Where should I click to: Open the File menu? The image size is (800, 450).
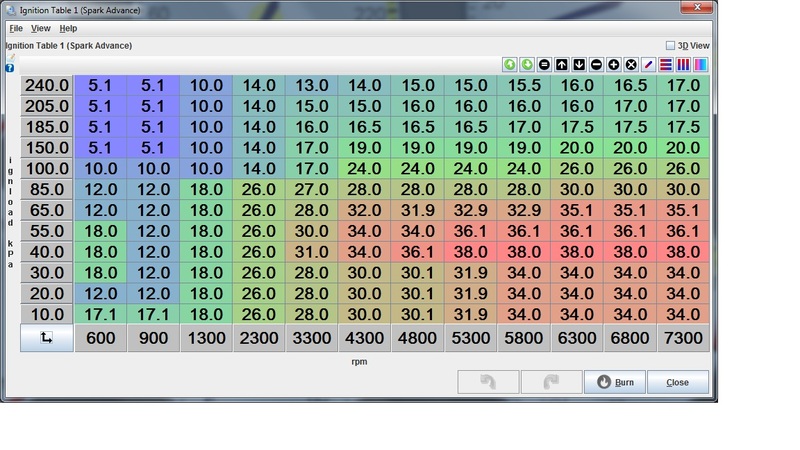pos(16,29)
